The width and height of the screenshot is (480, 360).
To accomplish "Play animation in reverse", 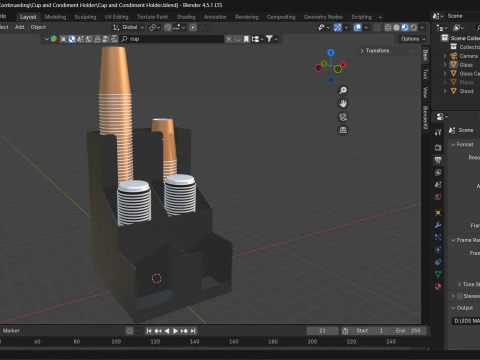I will click(167, 331).
